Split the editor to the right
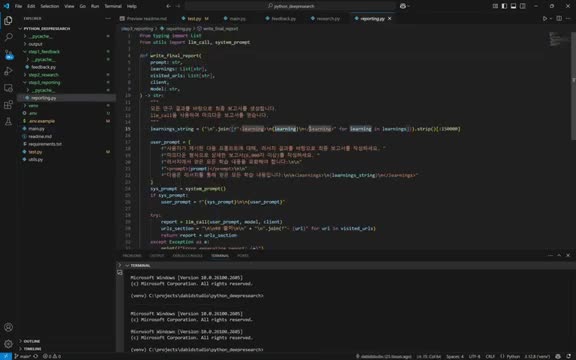This screenshot has height=360, width=576. pyautogui.click(x=559, y=18)
